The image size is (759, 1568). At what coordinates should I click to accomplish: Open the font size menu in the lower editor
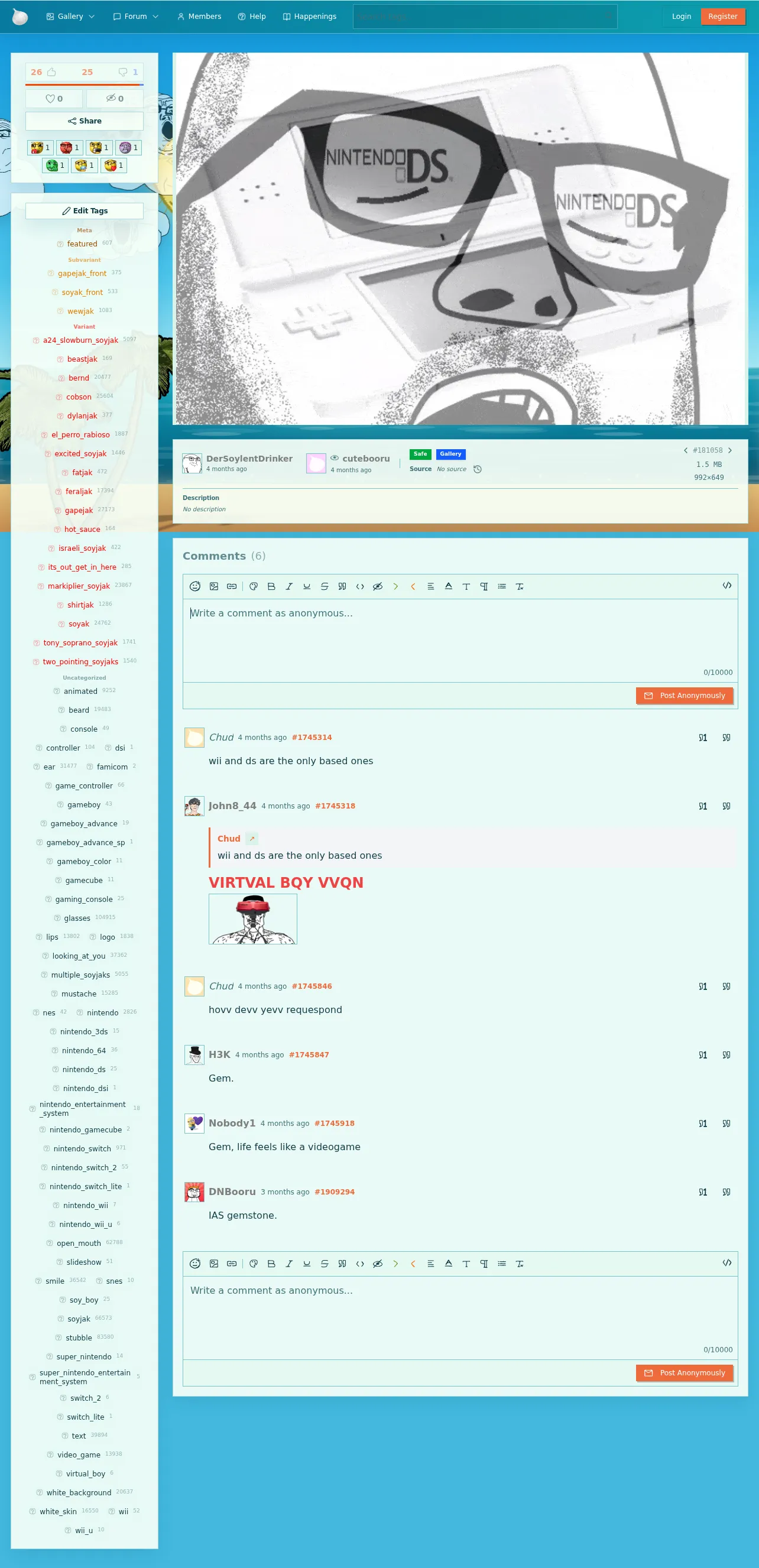click(466, 1264)
